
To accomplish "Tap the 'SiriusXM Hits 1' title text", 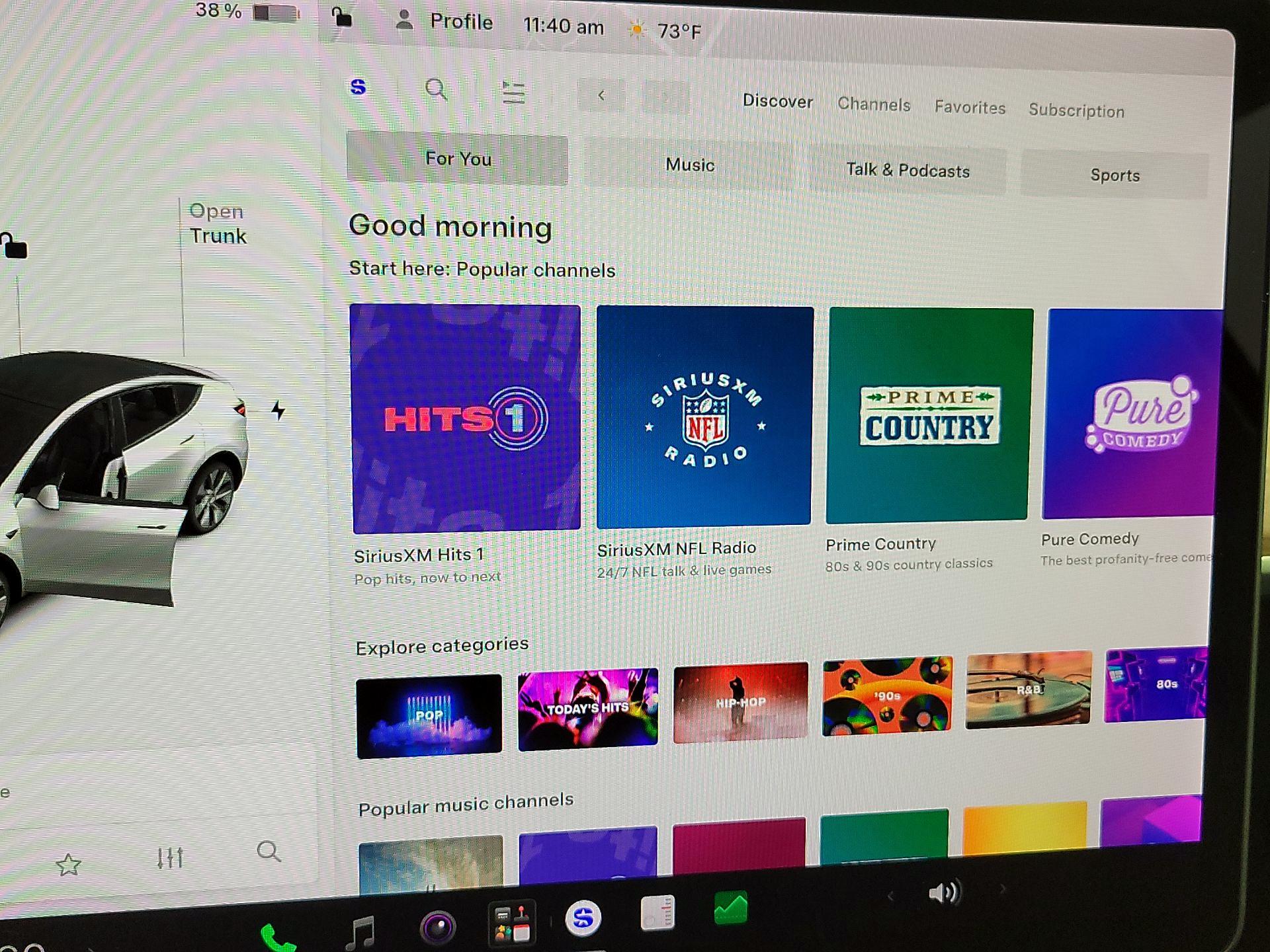I will click(x=419, y=555).
